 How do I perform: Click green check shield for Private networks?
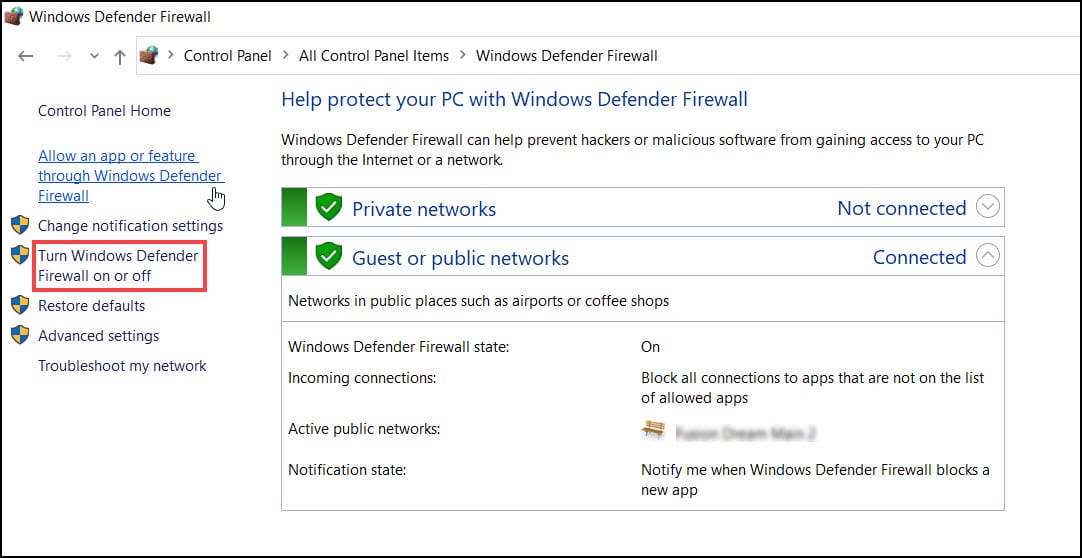pyautogui.click(x=328, y=208)
